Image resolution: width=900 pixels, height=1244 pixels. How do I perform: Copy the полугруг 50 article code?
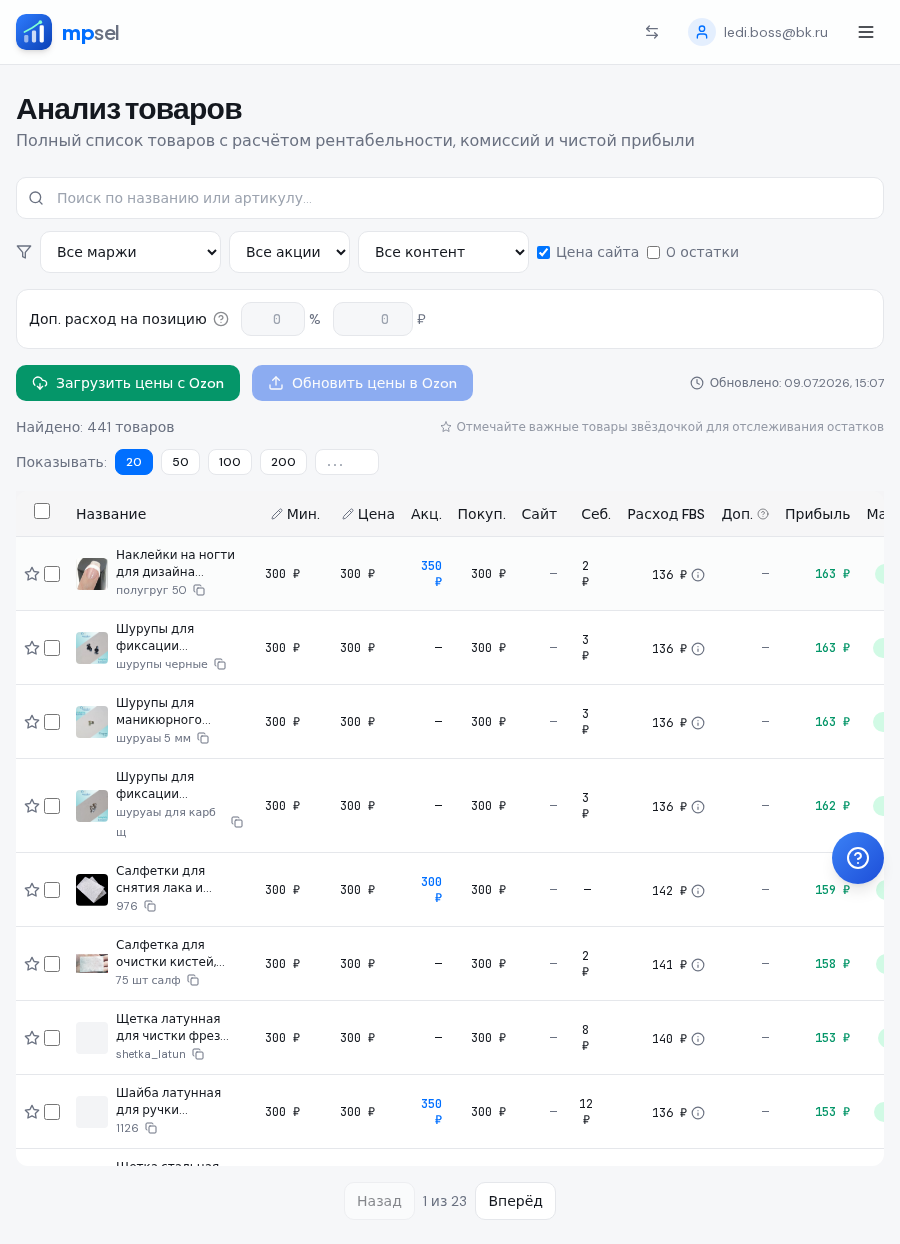click(199, 590)
